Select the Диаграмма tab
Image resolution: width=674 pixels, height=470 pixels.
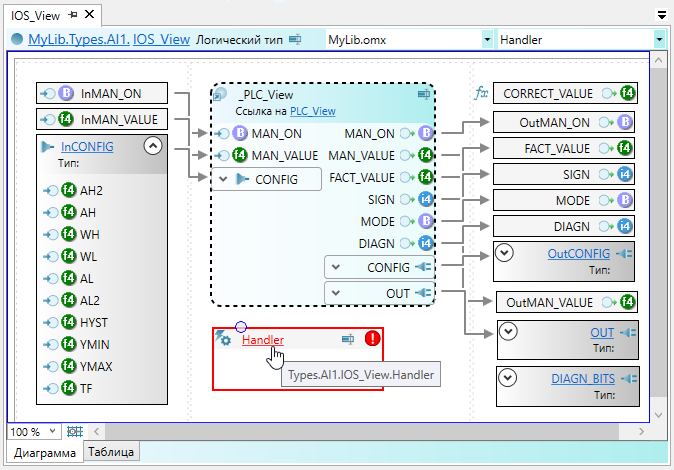(43, 452)
